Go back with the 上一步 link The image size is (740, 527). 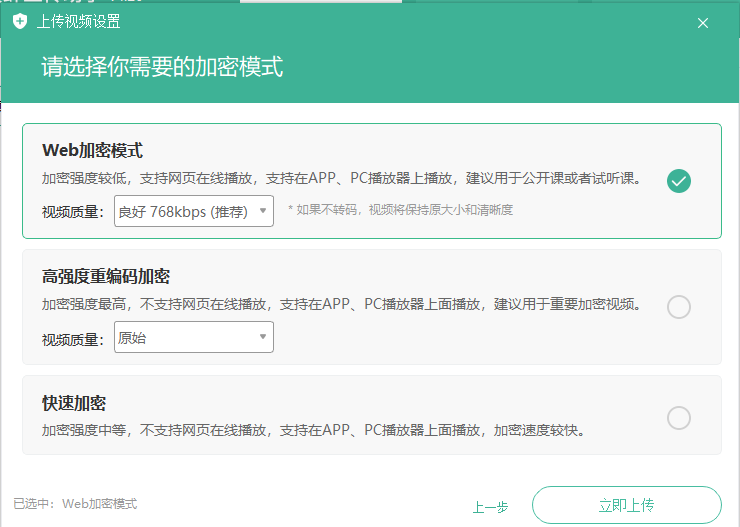[490, 507]
